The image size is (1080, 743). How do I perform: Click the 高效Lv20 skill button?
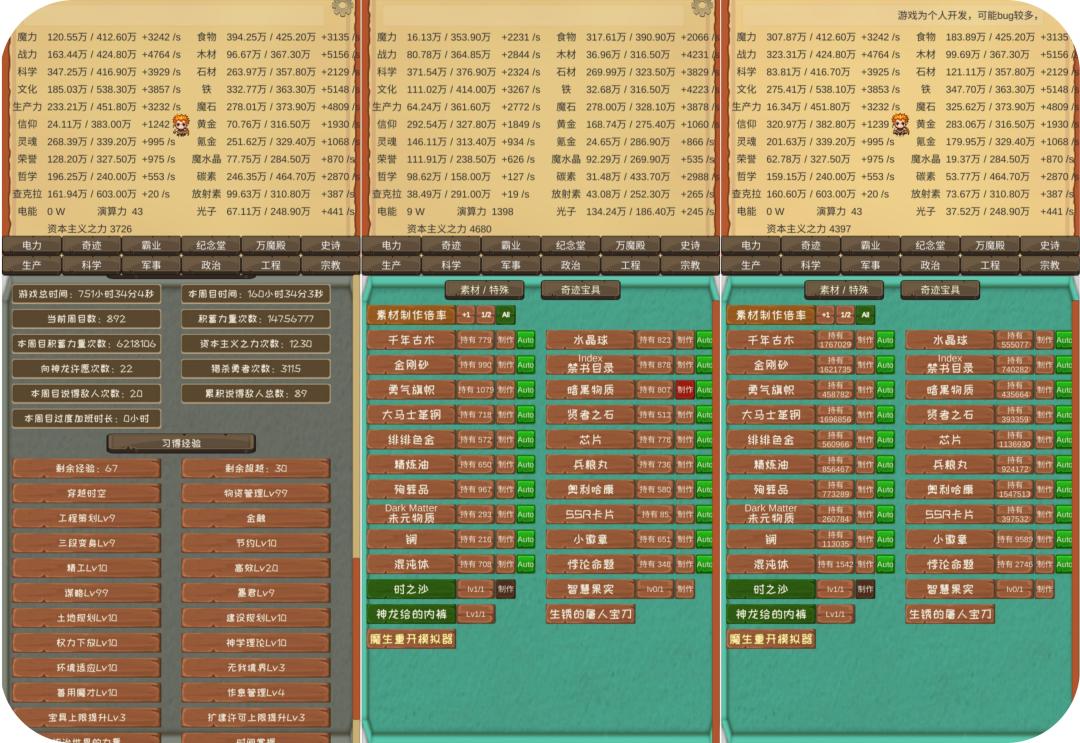[x=256, y=568]
